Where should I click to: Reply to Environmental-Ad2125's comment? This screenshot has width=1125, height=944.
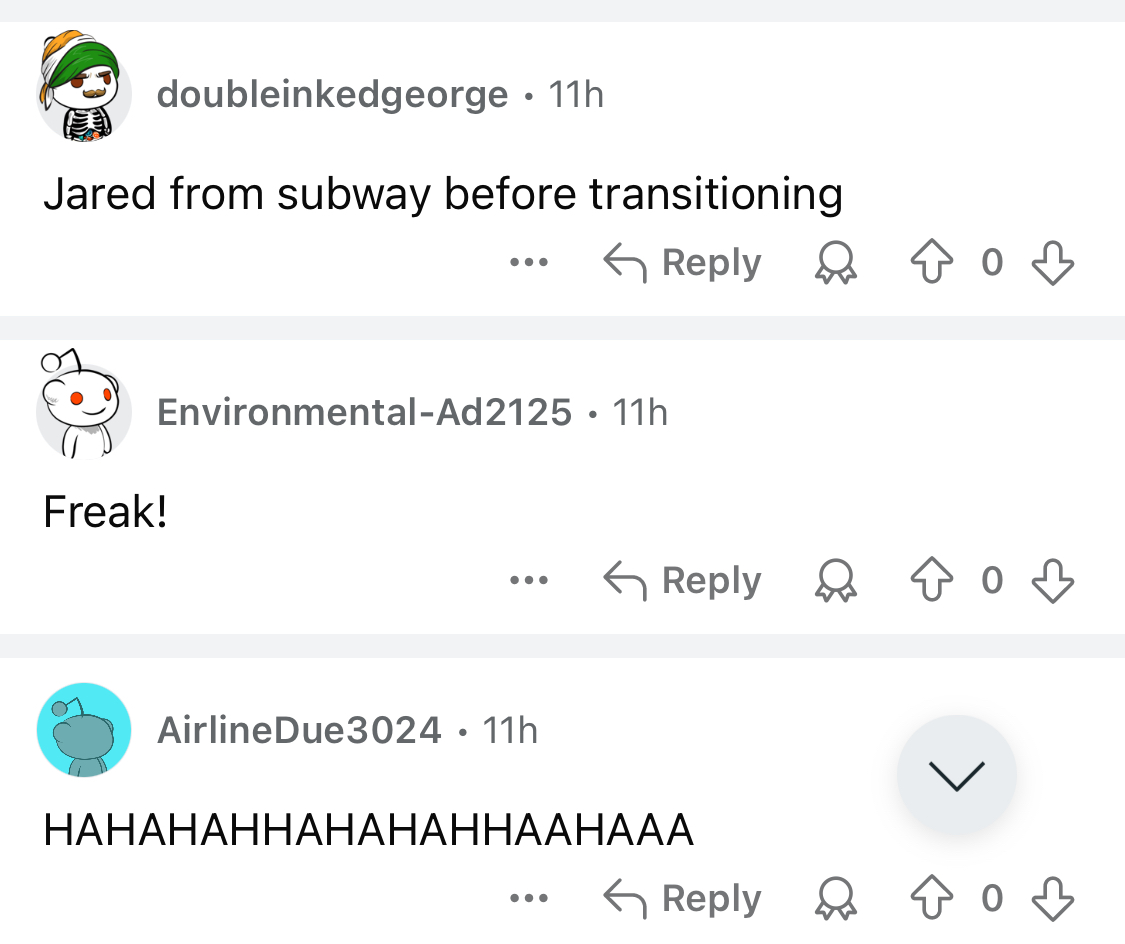tap(682, 581)
